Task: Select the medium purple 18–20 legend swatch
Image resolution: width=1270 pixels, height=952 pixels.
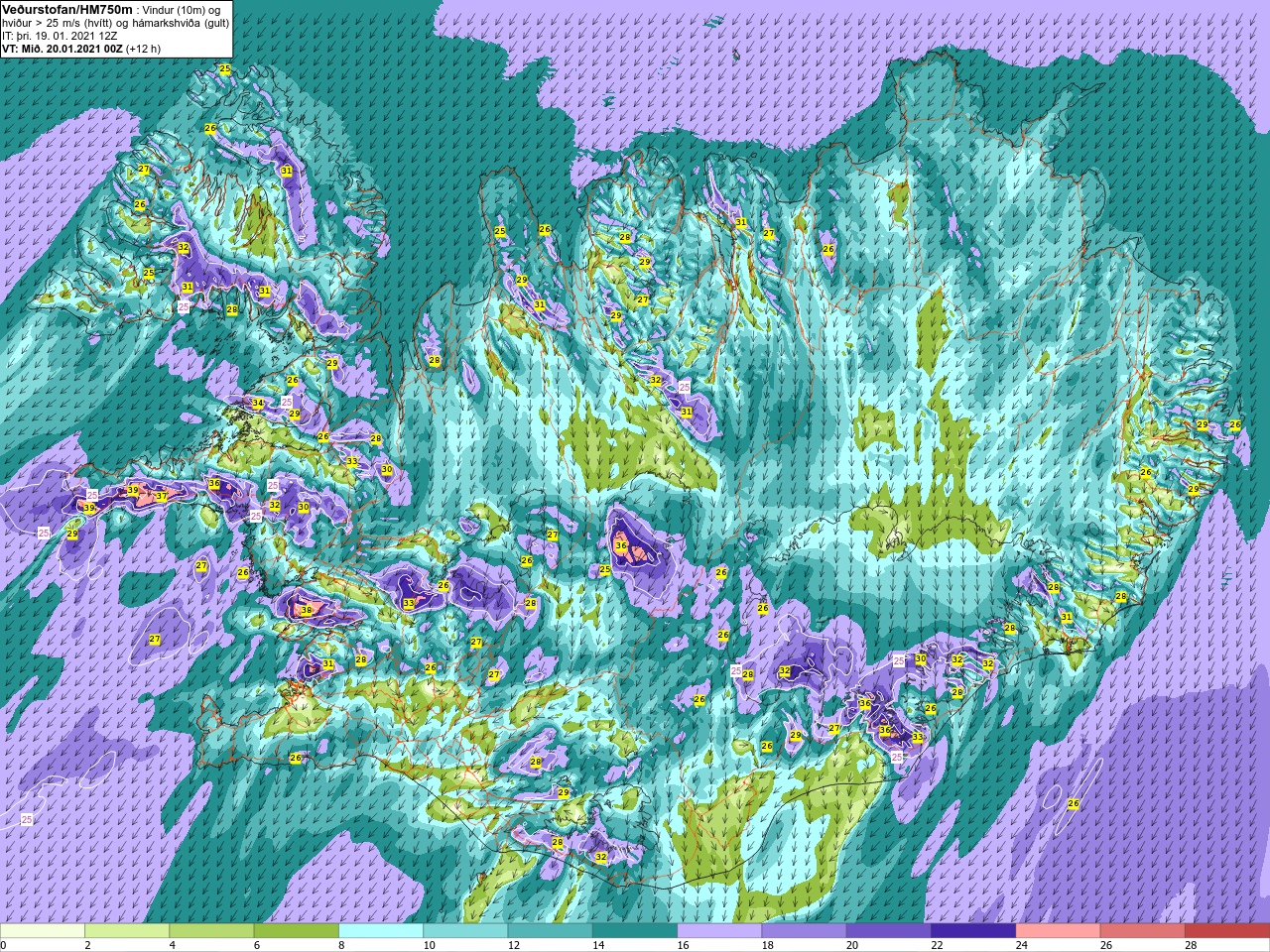Action: pos(804,931)
